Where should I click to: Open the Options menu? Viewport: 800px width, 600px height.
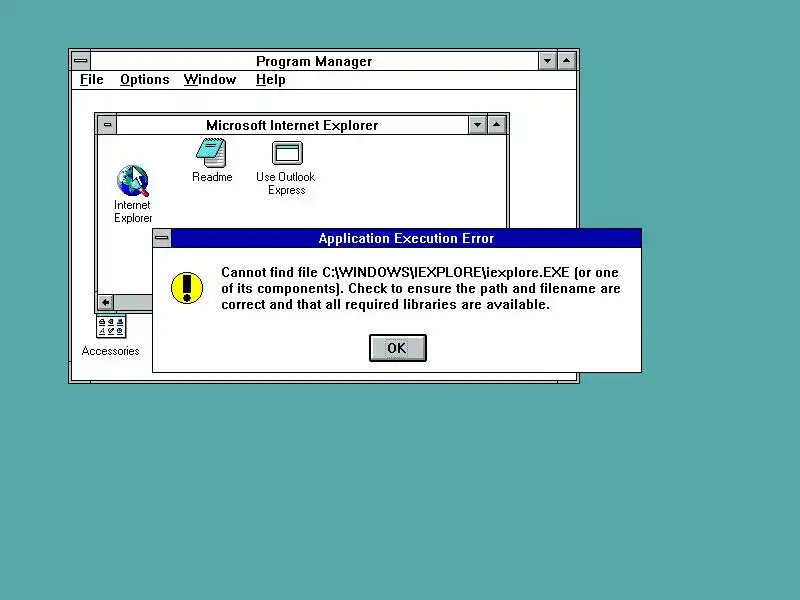pos(144,80)
